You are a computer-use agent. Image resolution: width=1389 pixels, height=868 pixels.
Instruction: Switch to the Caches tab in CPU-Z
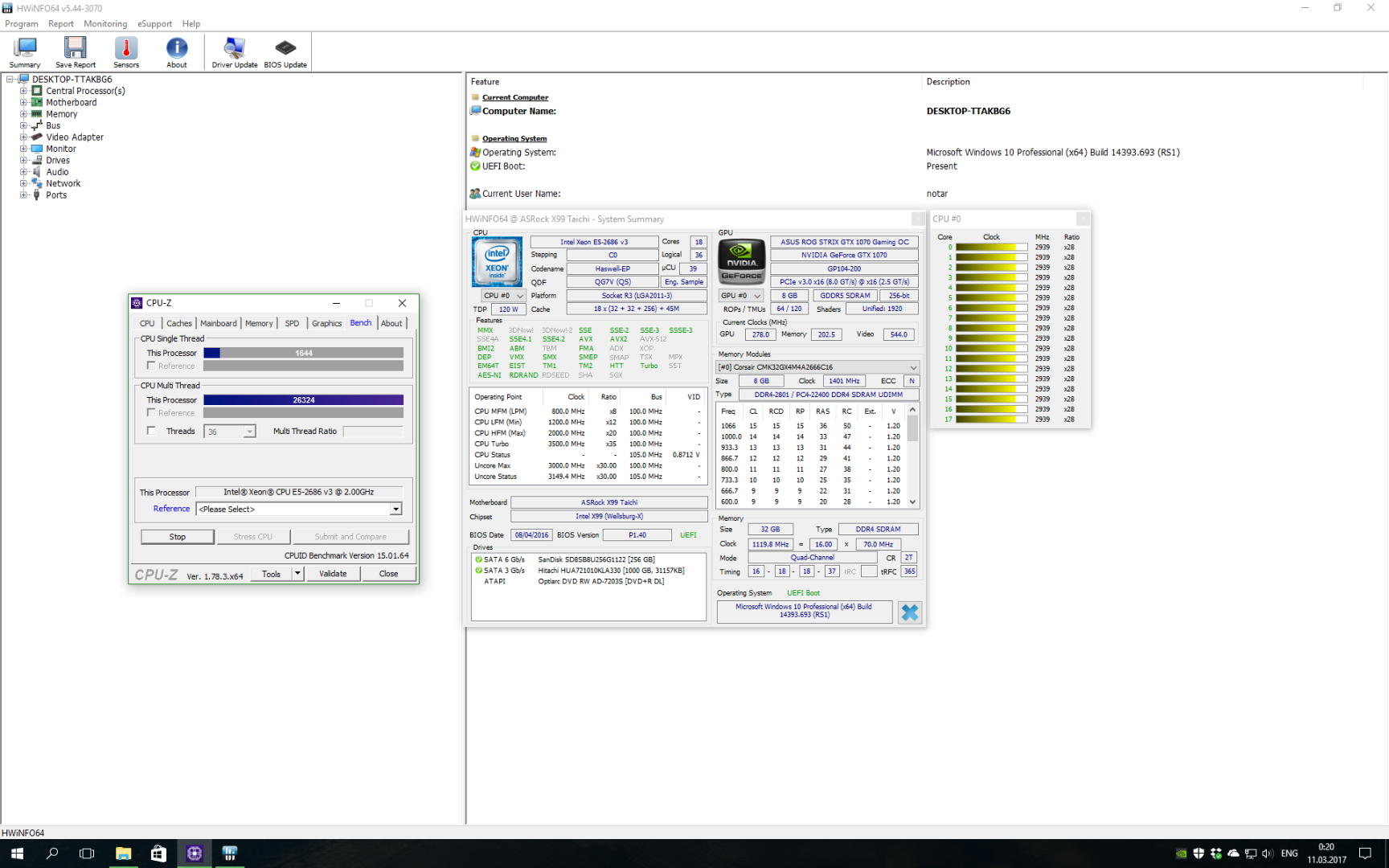point(179,323)
